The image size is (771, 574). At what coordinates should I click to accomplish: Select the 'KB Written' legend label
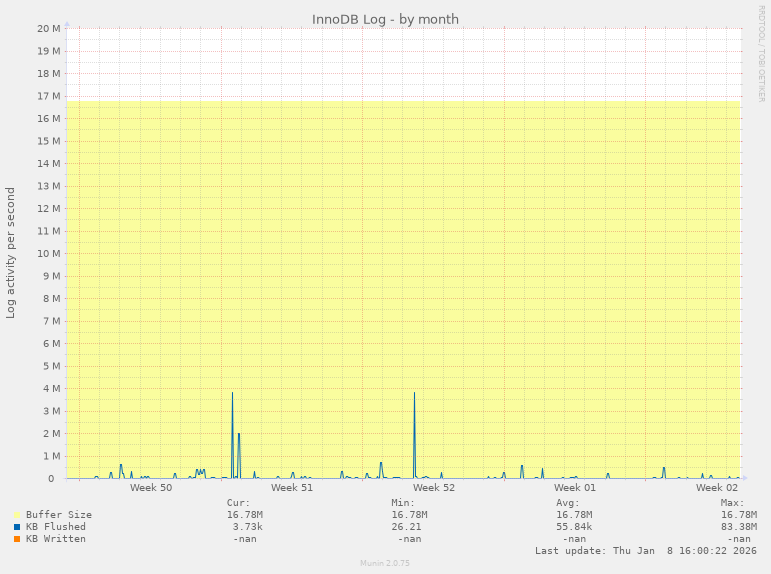pos(56,539)
